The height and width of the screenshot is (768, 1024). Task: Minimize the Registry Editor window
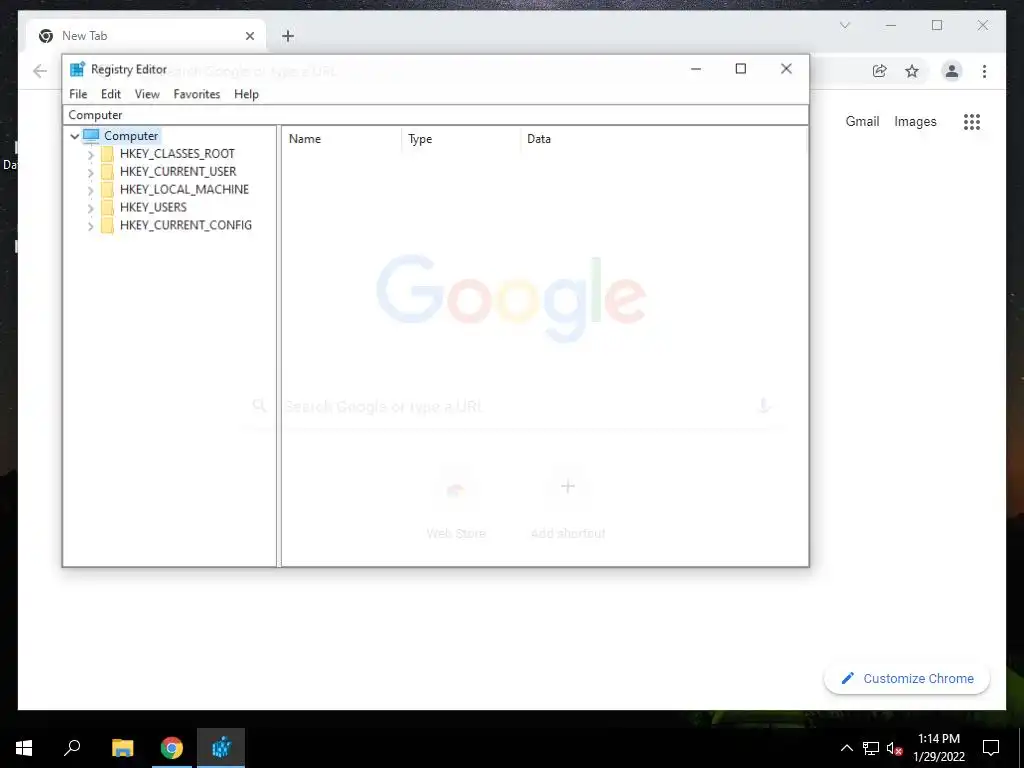[x=696, y=69]
